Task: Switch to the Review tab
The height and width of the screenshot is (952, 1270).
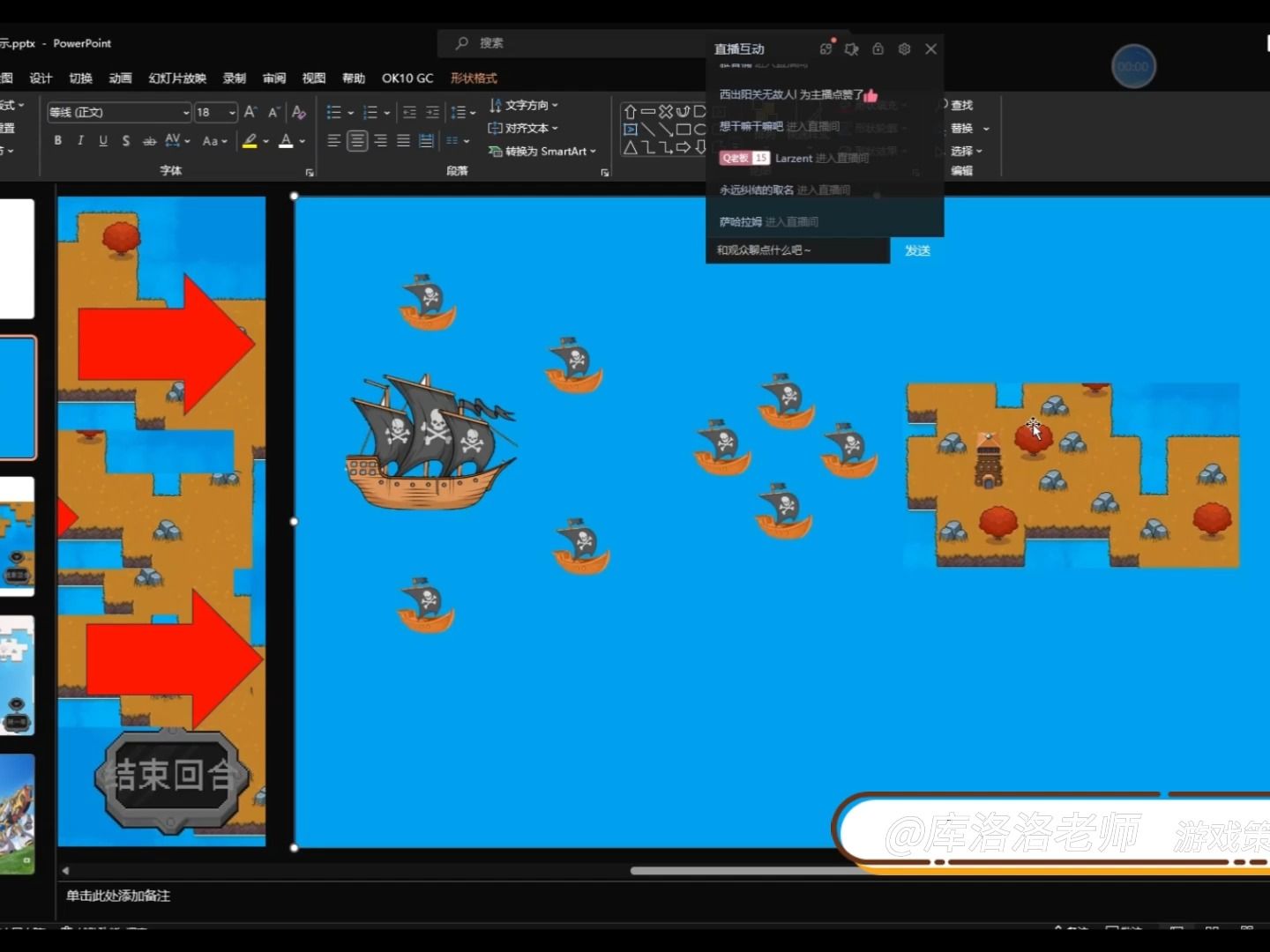Action: (274, 78)
